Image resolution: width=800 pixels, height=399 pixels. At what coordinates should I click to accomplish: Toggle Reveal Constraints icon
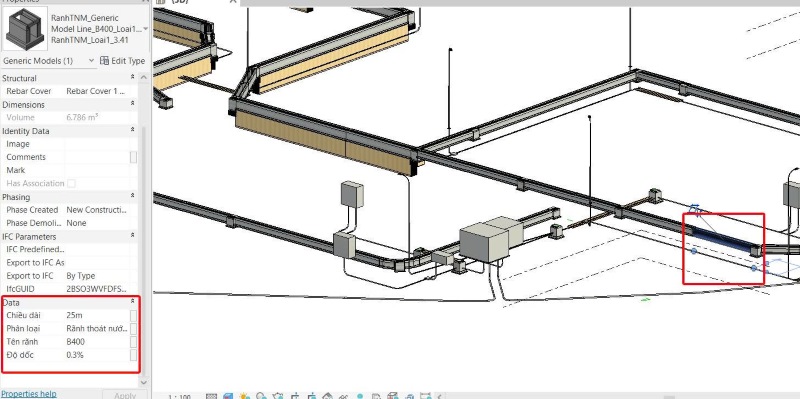point(426,396)
